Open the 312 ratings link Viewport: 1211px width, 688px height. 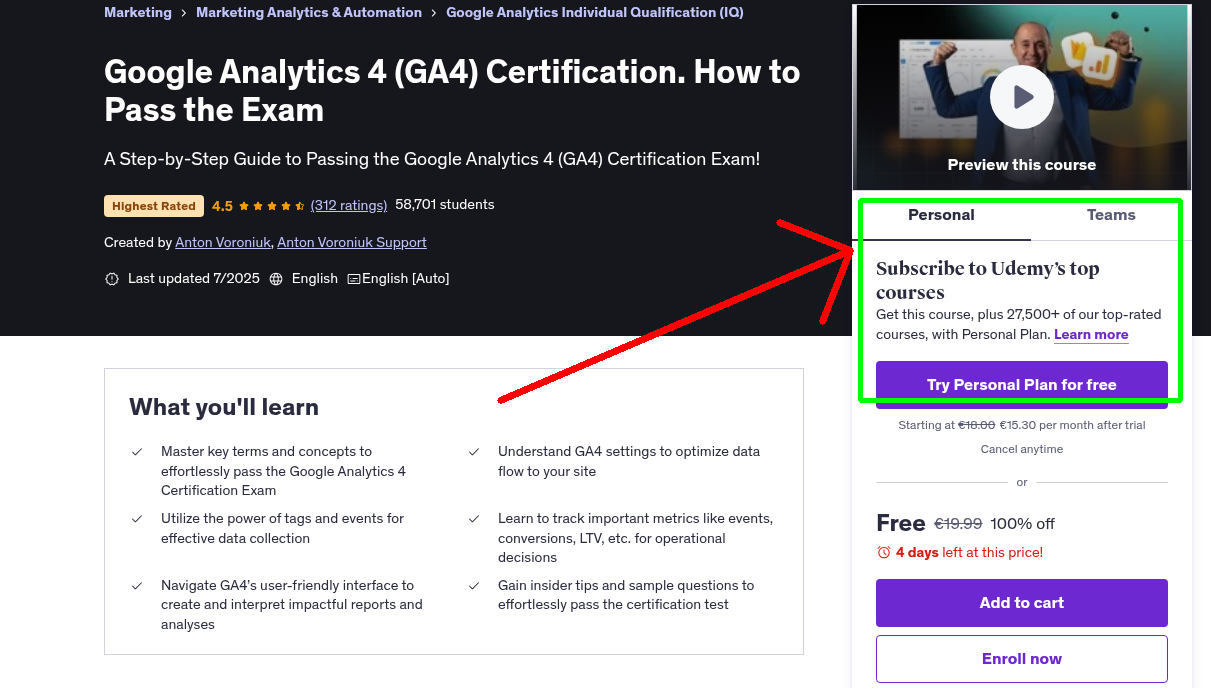coord(349,205)
